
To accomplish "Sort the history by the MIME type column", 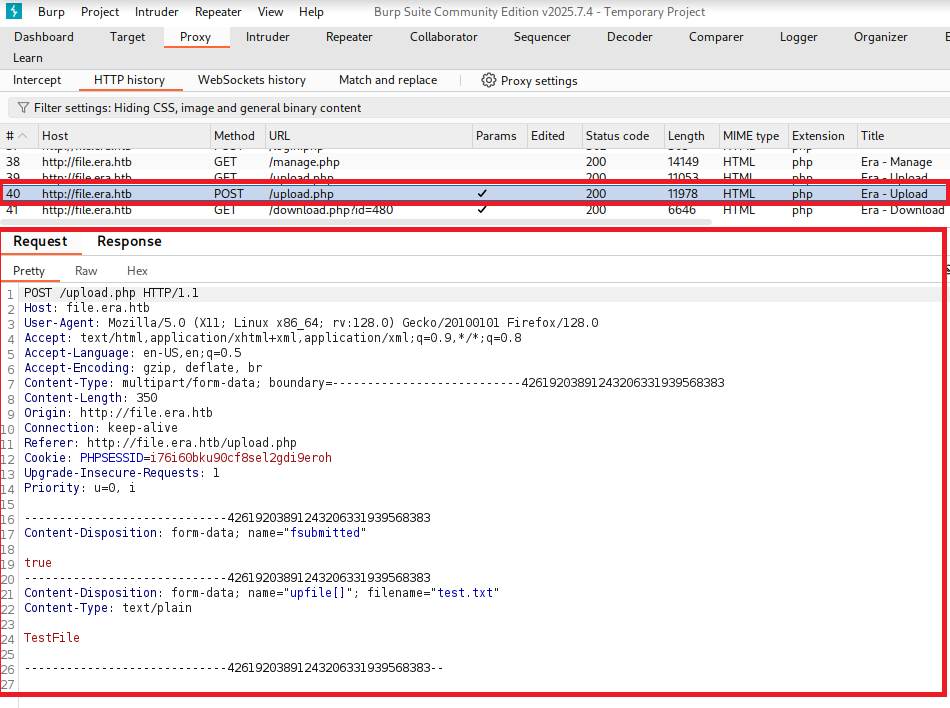I will pos(750,136).
